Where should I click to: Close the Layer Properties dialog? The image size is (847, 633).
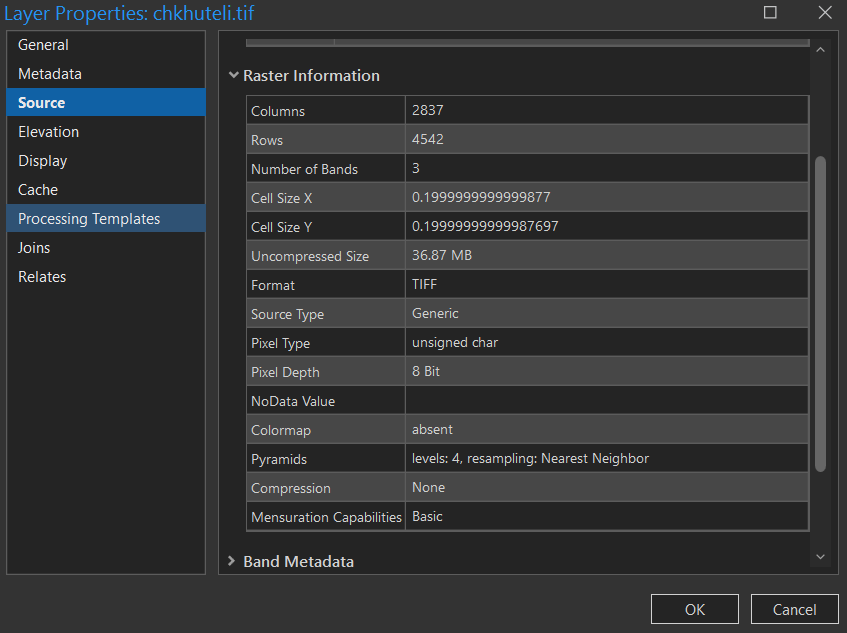click(824, 13)
